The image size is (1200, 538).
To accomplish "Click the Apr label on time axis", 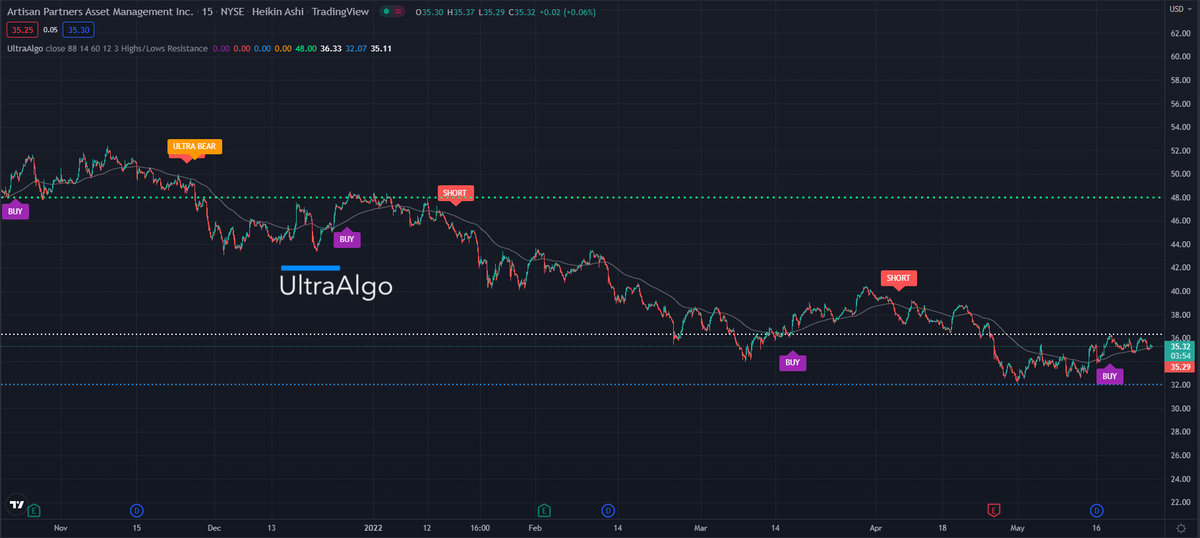I will pos(876,526).
